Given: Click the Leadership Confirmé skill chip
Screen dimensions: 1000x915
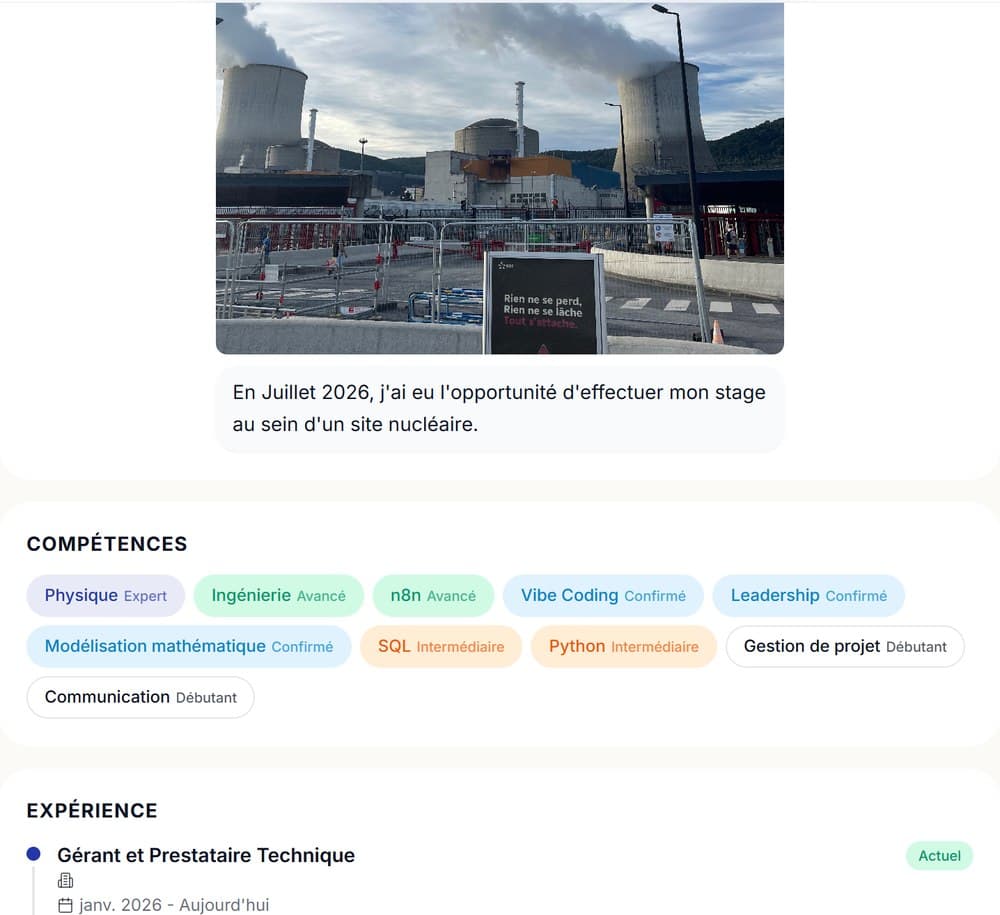Looking at the screenshot, I should pos(809,596).
